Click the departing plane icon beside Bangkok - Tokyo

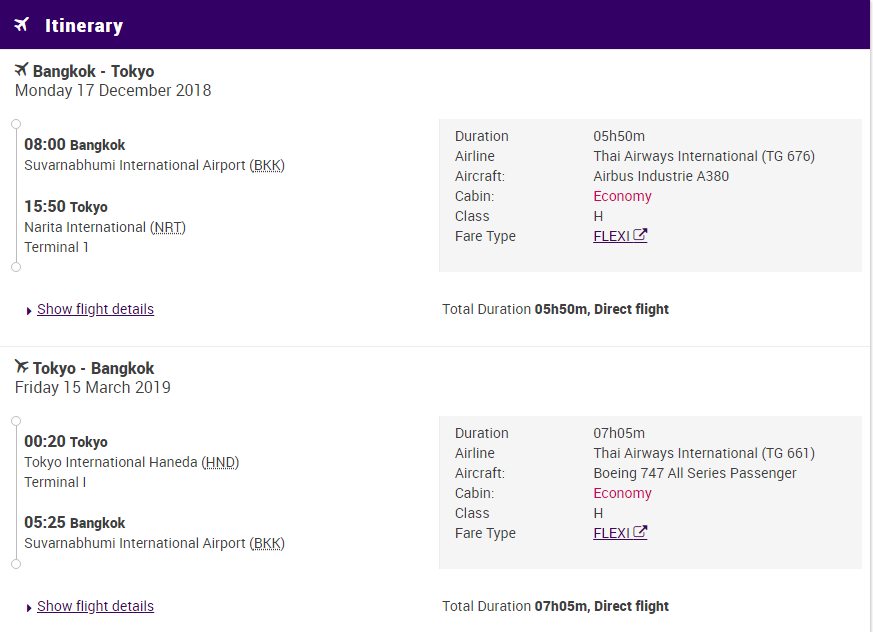[21, 70]
